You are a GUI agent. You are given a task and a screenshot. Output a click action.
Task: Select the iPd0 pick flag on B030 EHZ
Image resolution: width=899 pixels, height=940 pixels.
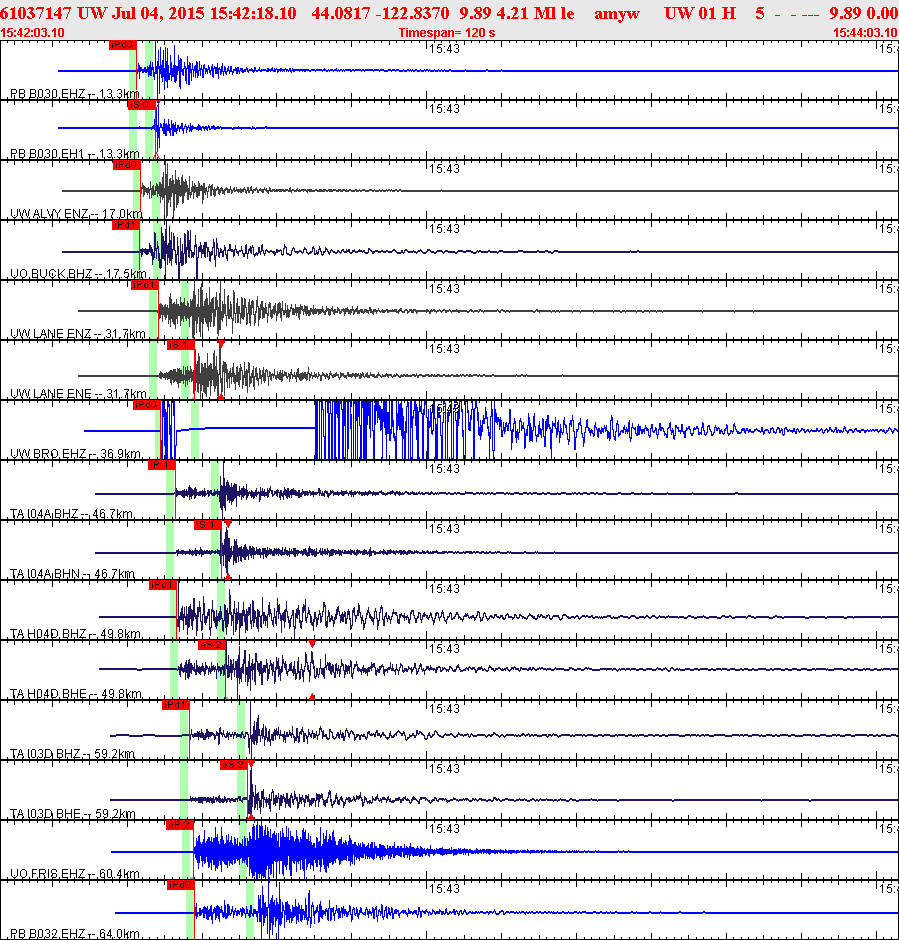pos(123,45)
